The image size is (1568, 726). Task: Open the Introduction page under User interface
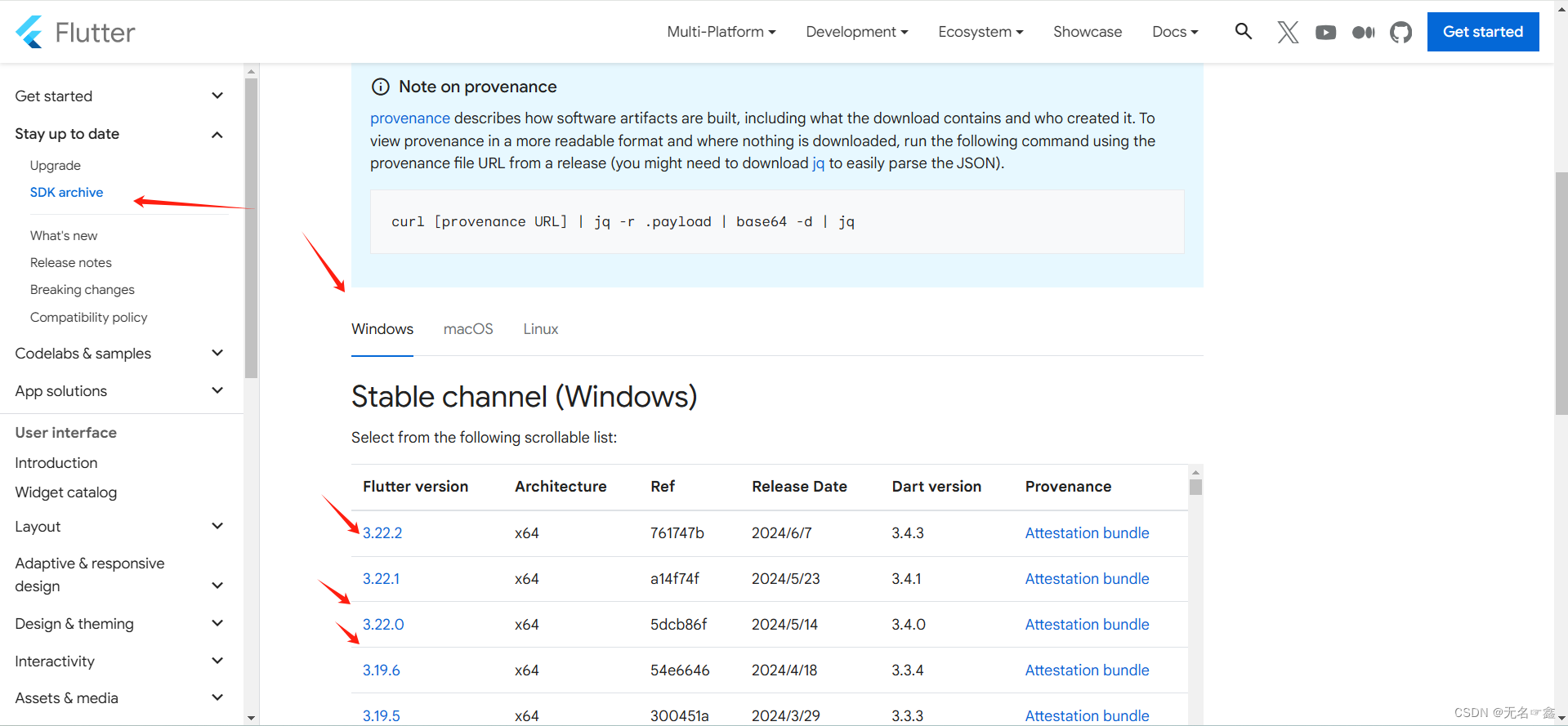(x=56, y=463)
